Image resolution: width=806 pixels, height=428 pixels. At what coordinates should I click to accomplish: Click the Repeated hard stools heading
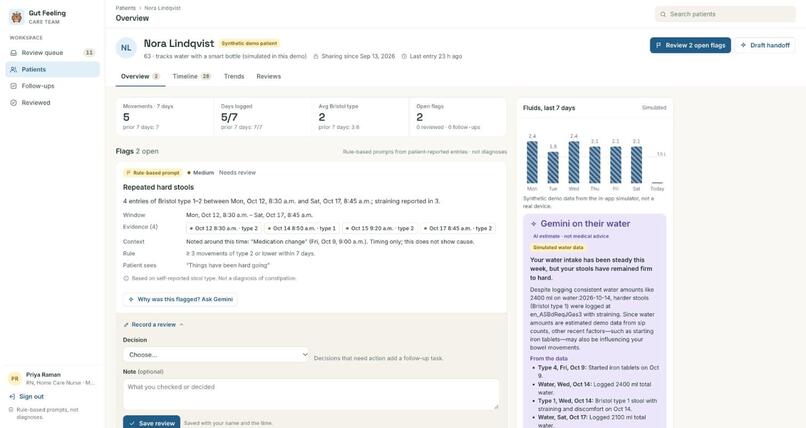pos(158,188)
